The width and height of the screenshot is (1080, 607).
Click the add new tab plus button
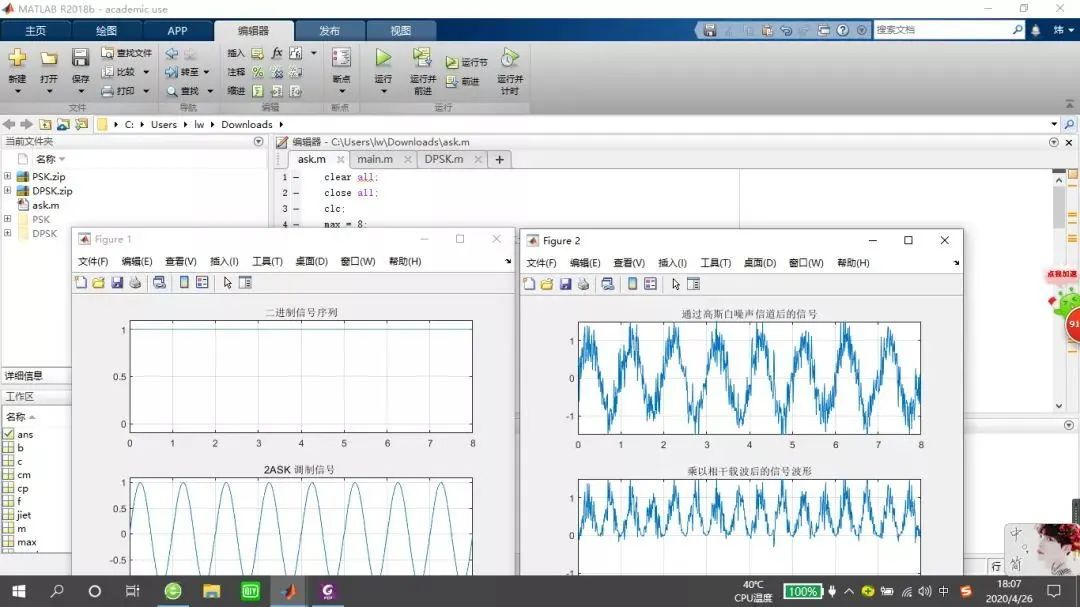click(x=499, y=159)
